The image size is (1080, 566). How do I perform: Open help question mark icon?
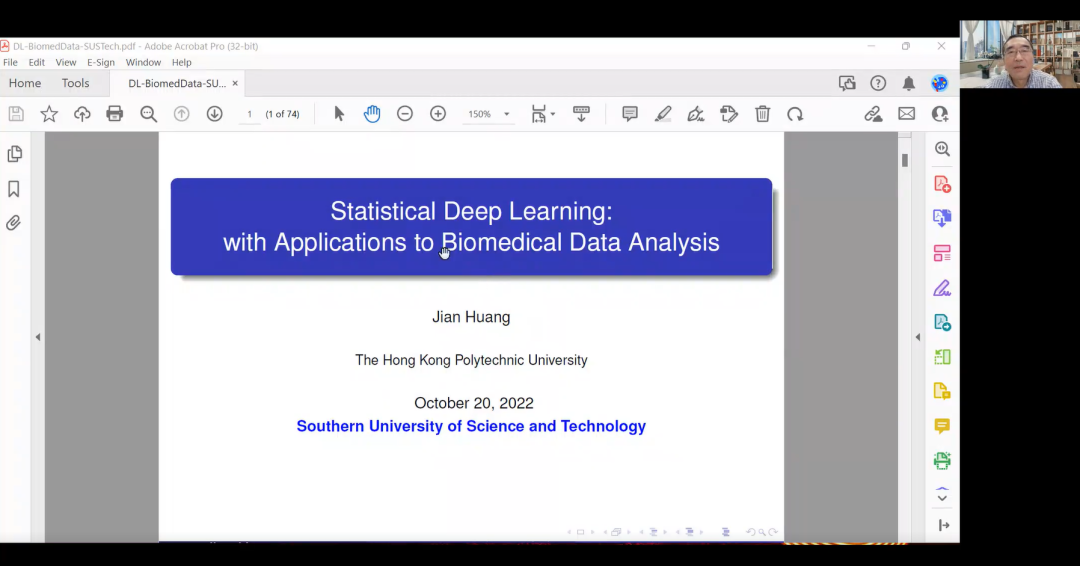(878, 83)
